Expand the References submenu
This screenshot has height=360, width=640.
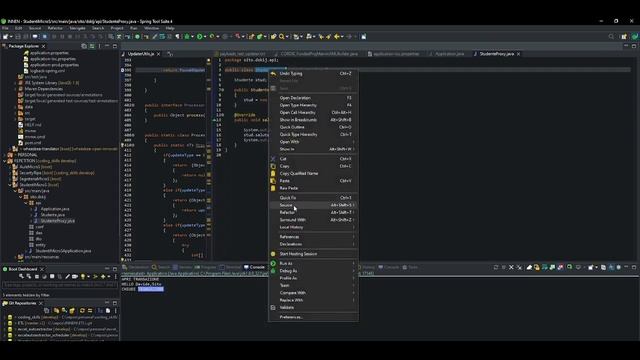click(313, 237)
